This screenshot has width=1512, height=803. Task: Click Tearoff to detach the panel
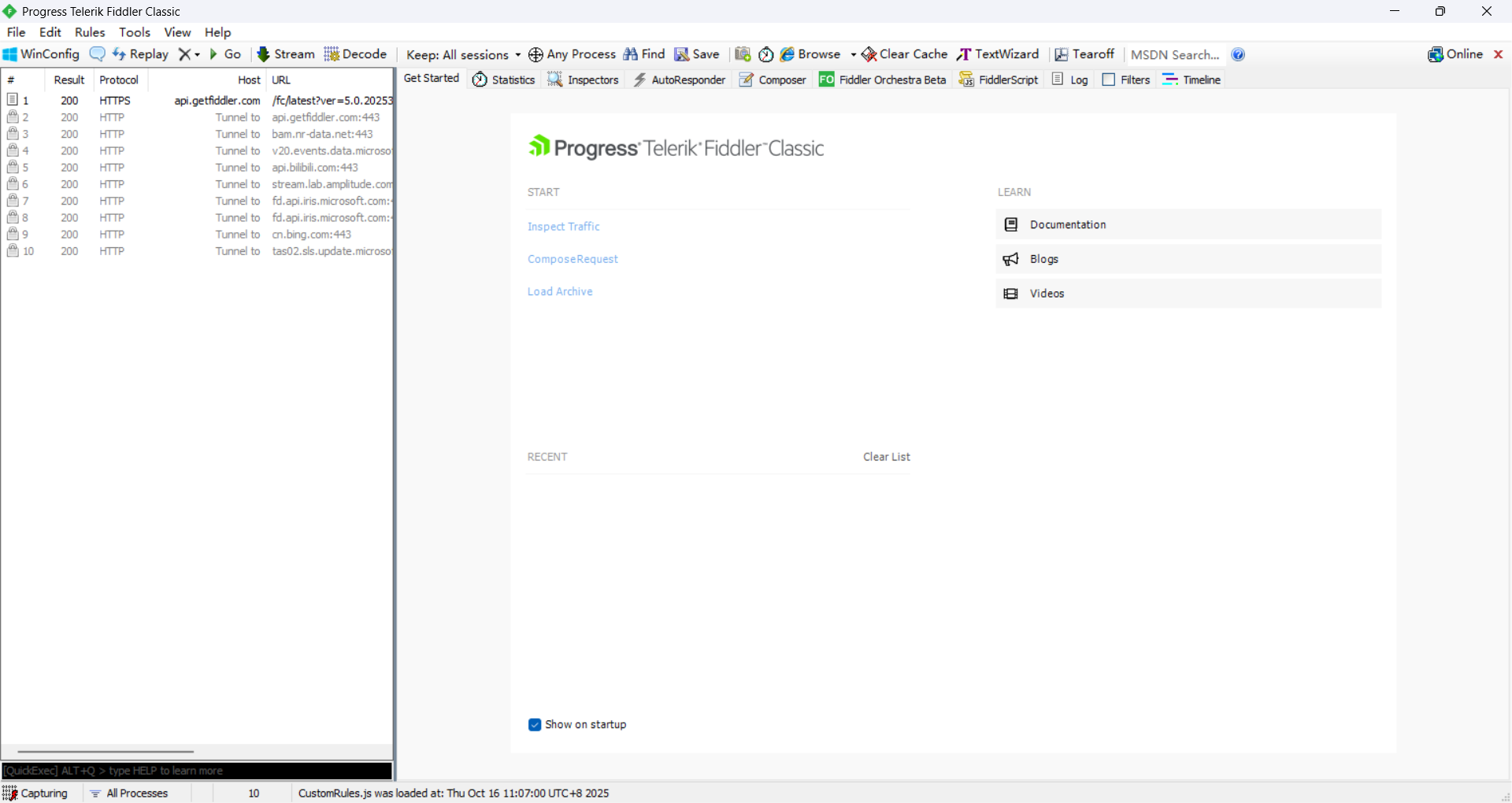[x=1084, y=54]
